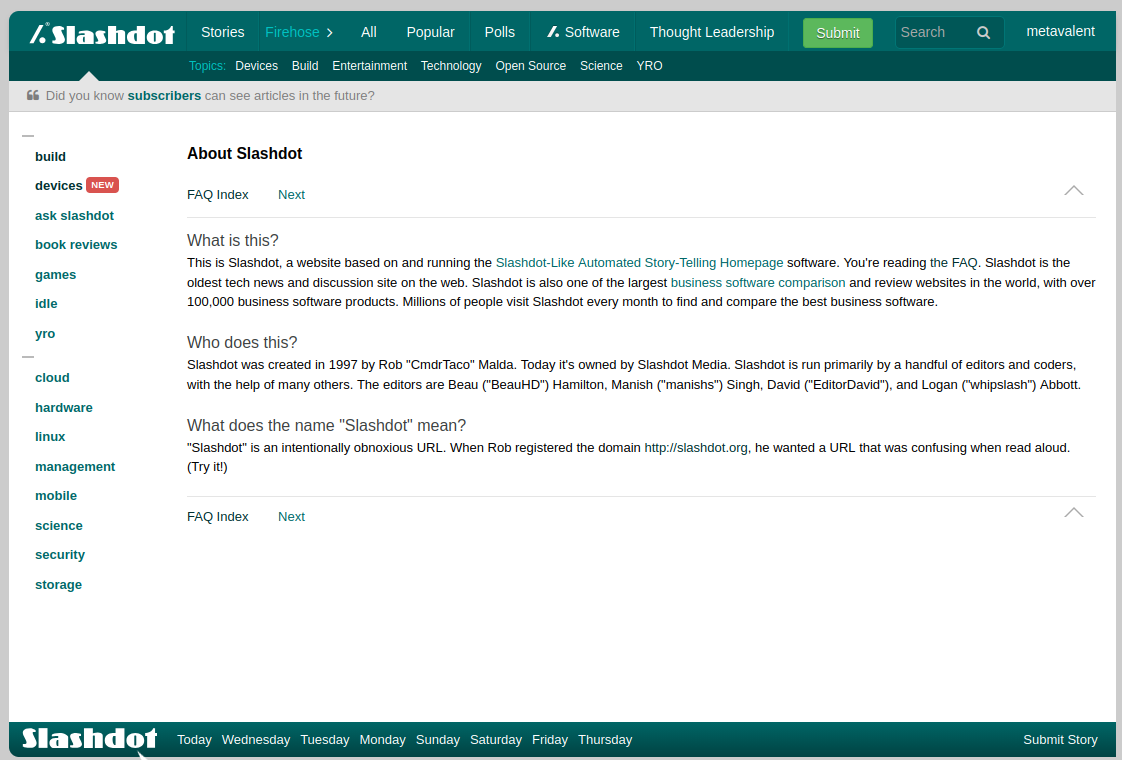Click the upper scroll-to-top chevron icon
This screenshot has width=1122, height=760.
click(1073, 190)
